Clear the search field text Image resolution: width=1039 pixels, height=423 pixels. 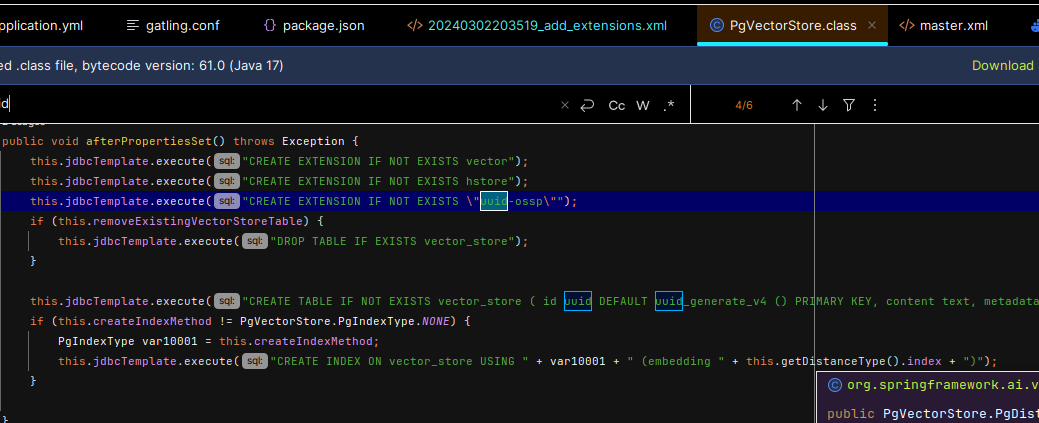(565, 105)
